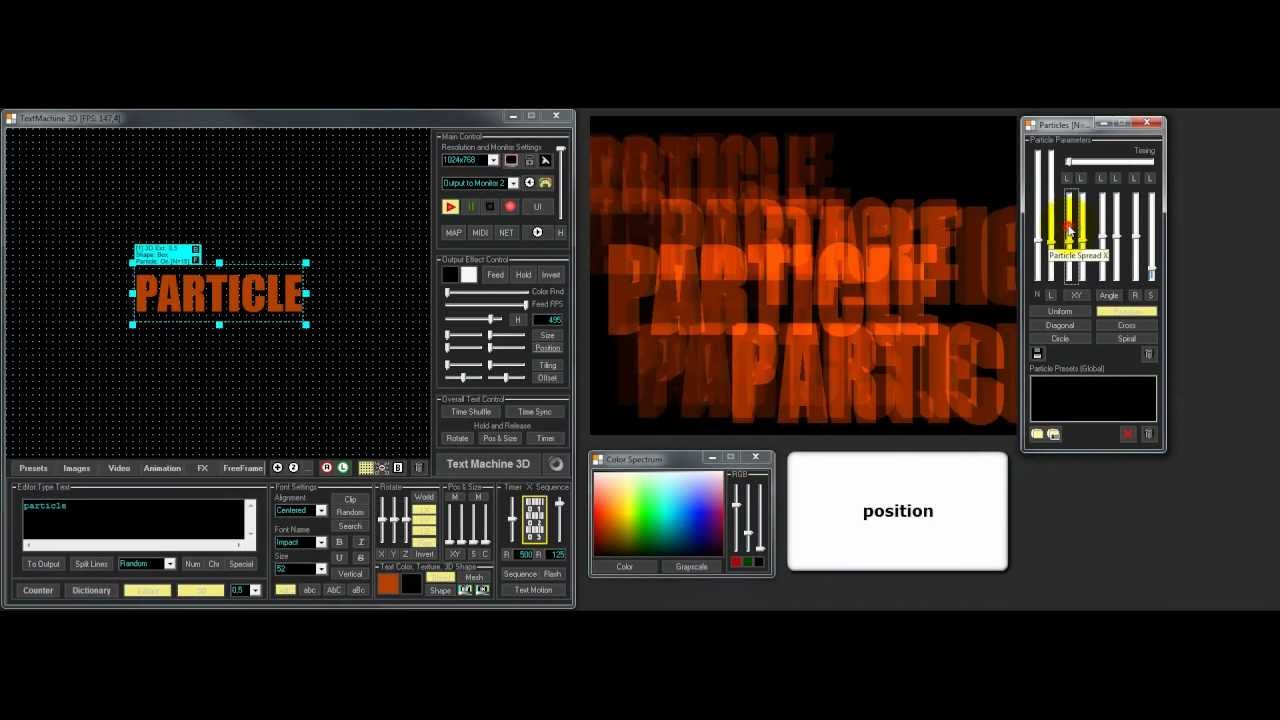
Task: Toggle the Invert button in Output Effect Control
Action: coord(550,275)
